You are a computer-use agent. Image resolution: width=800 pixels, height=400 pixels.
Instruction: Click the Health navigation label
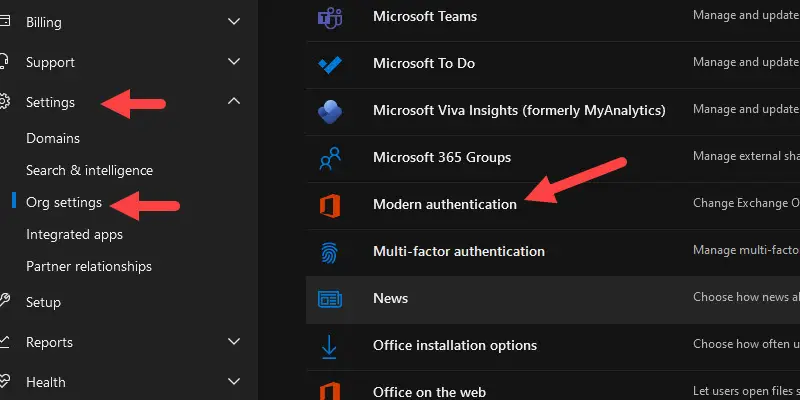(x=46, y=382)
